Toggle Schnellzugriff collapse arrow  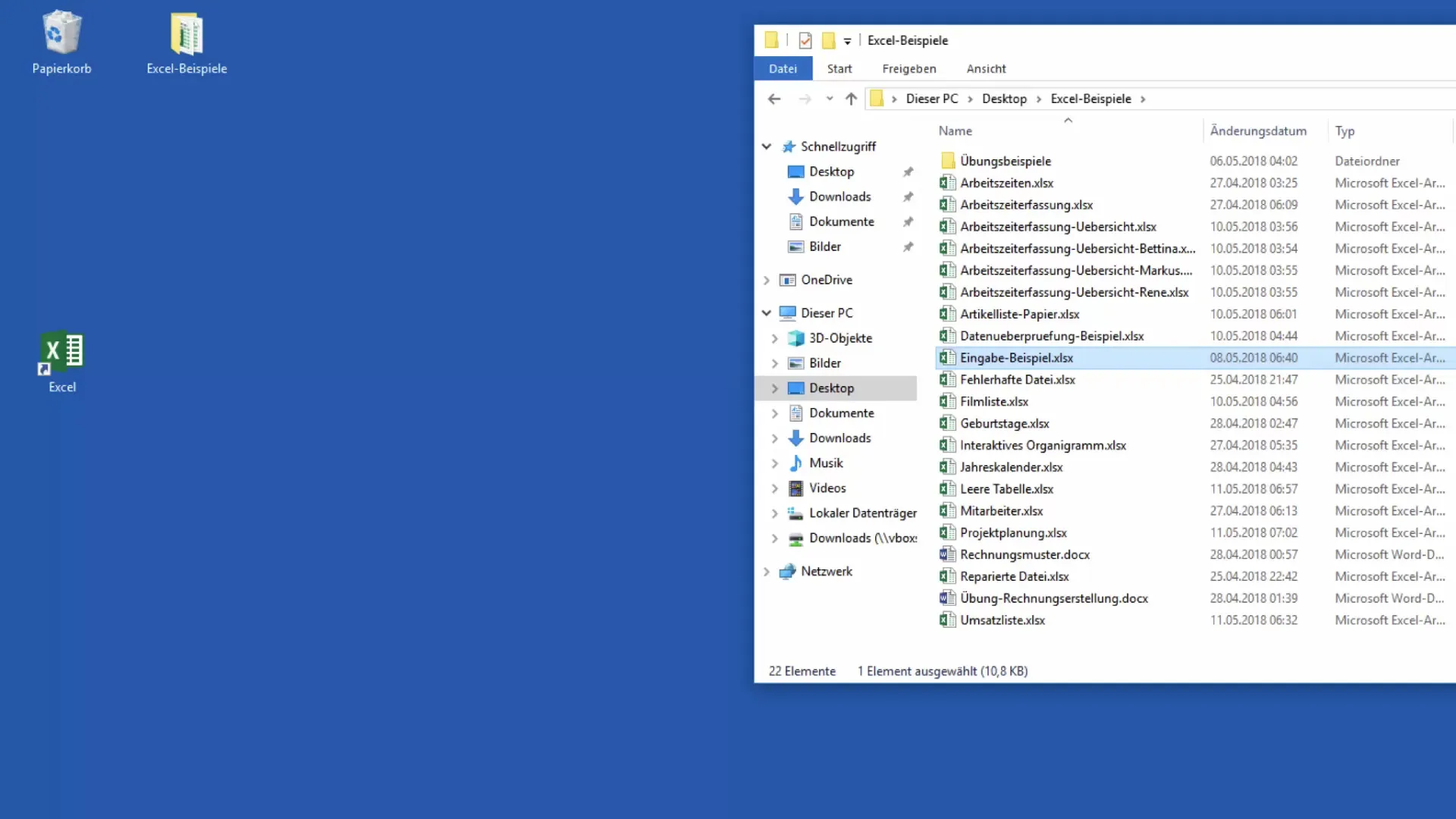pyautogui.click(x=766, y=146)
